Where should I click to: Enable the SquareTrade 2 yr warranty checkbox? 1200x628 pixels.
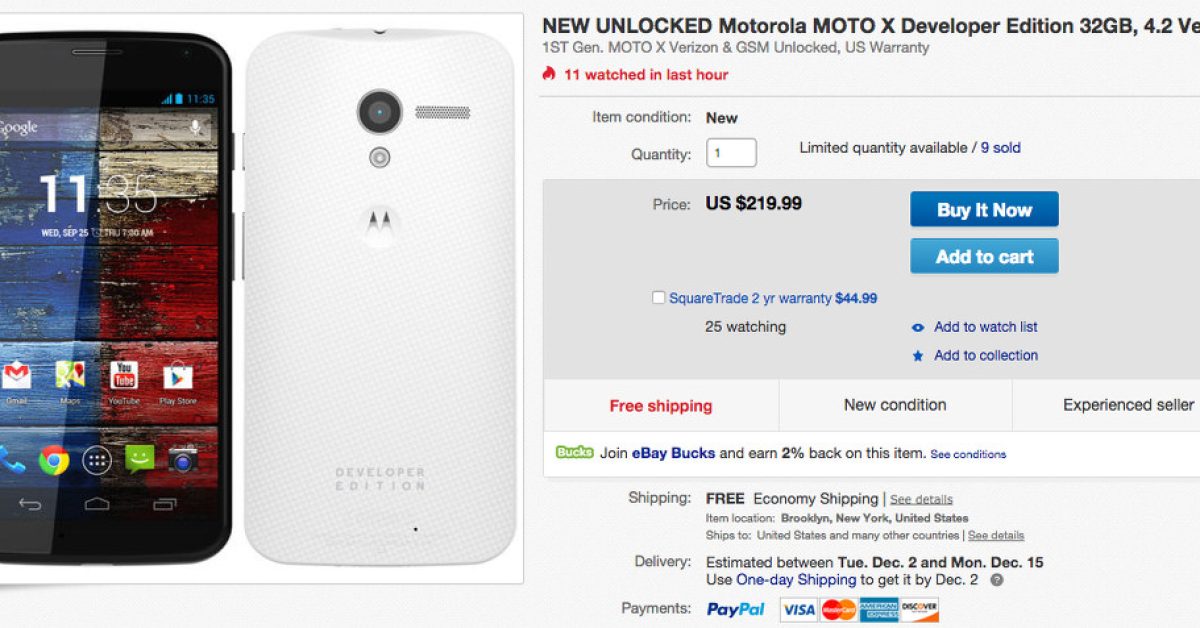tap(658, 298)
